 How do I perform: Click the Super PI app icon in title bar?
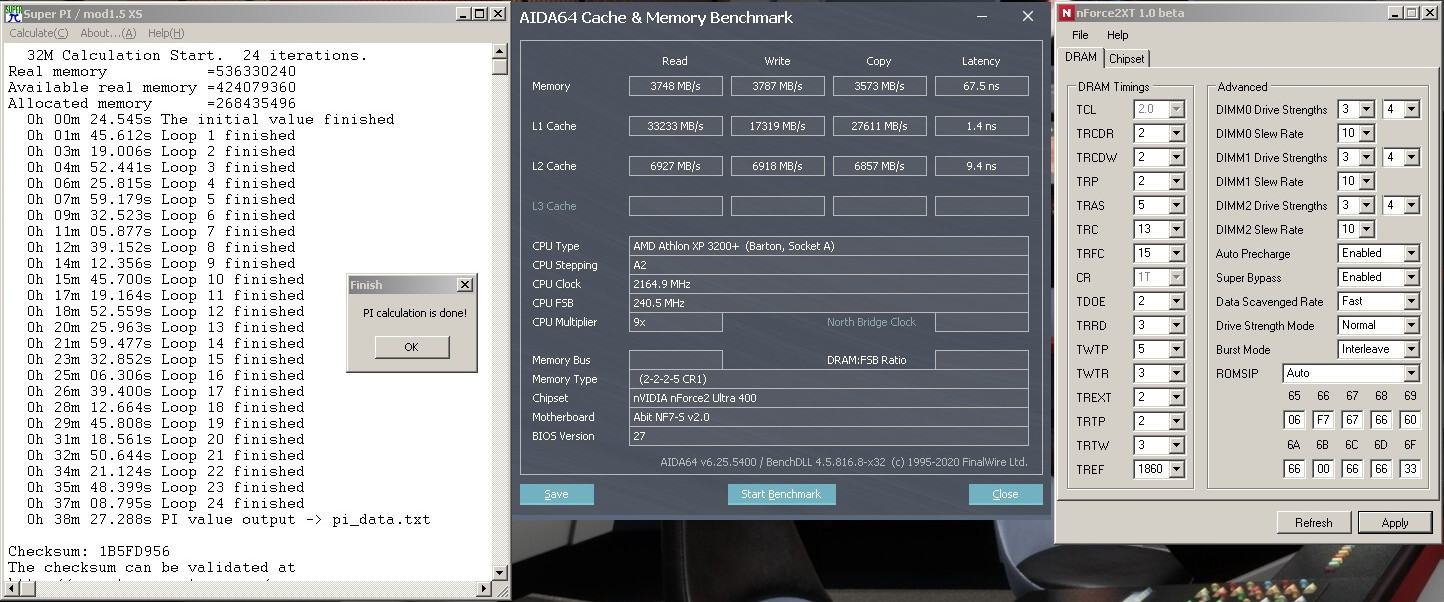[13, 14]
